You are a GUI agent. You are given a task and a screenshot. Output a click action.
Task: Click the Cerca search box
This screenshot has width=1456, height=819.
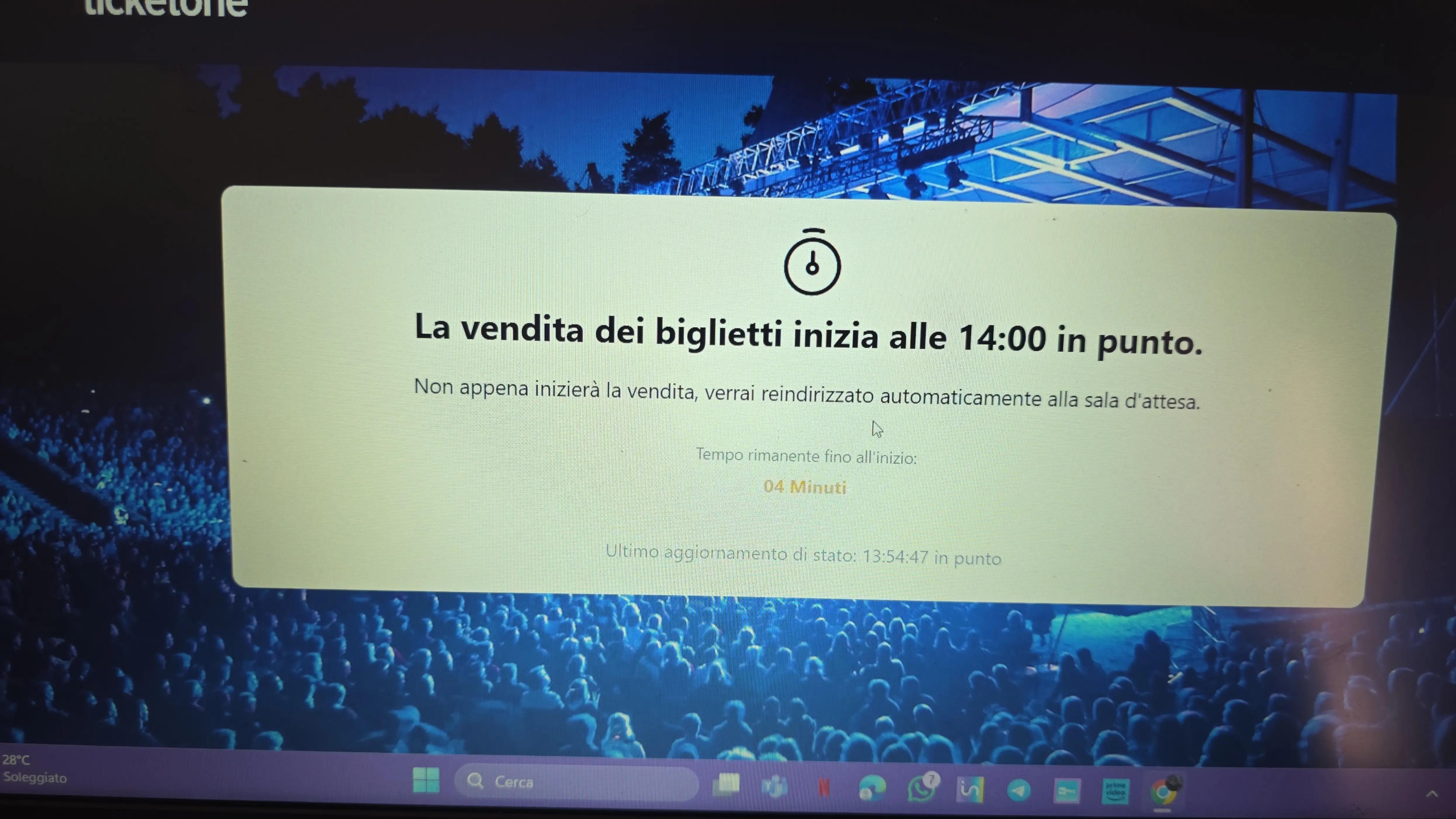tap(576, 782)
